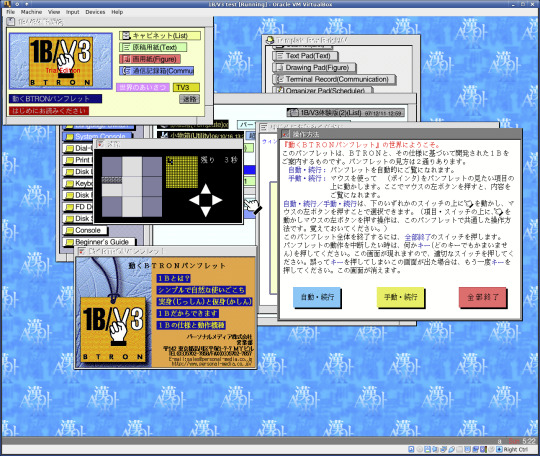Open シンプルで自然な使いごこち topic
This screenshot has width=540, height=456.
tap(201, 290)
